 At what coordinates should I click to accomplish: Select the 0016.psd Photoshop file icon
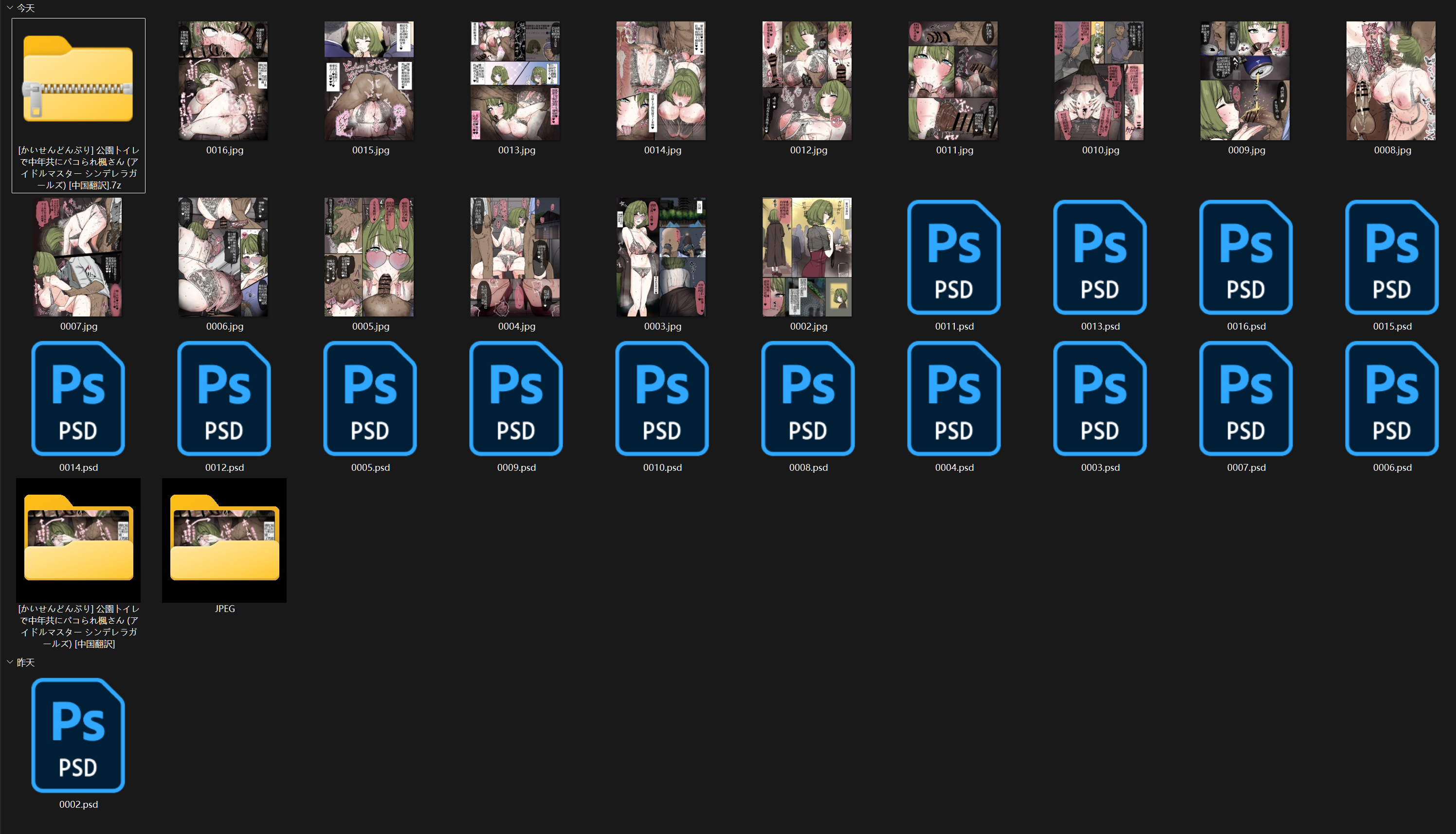tap(1246, 257)
